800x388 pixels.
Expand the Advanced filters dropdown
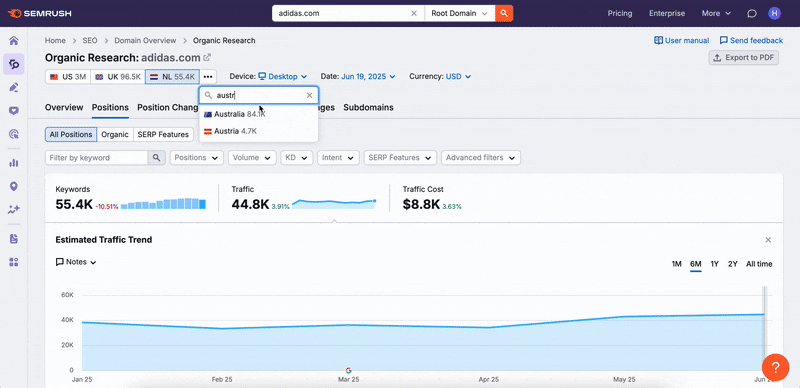[481, 158]
